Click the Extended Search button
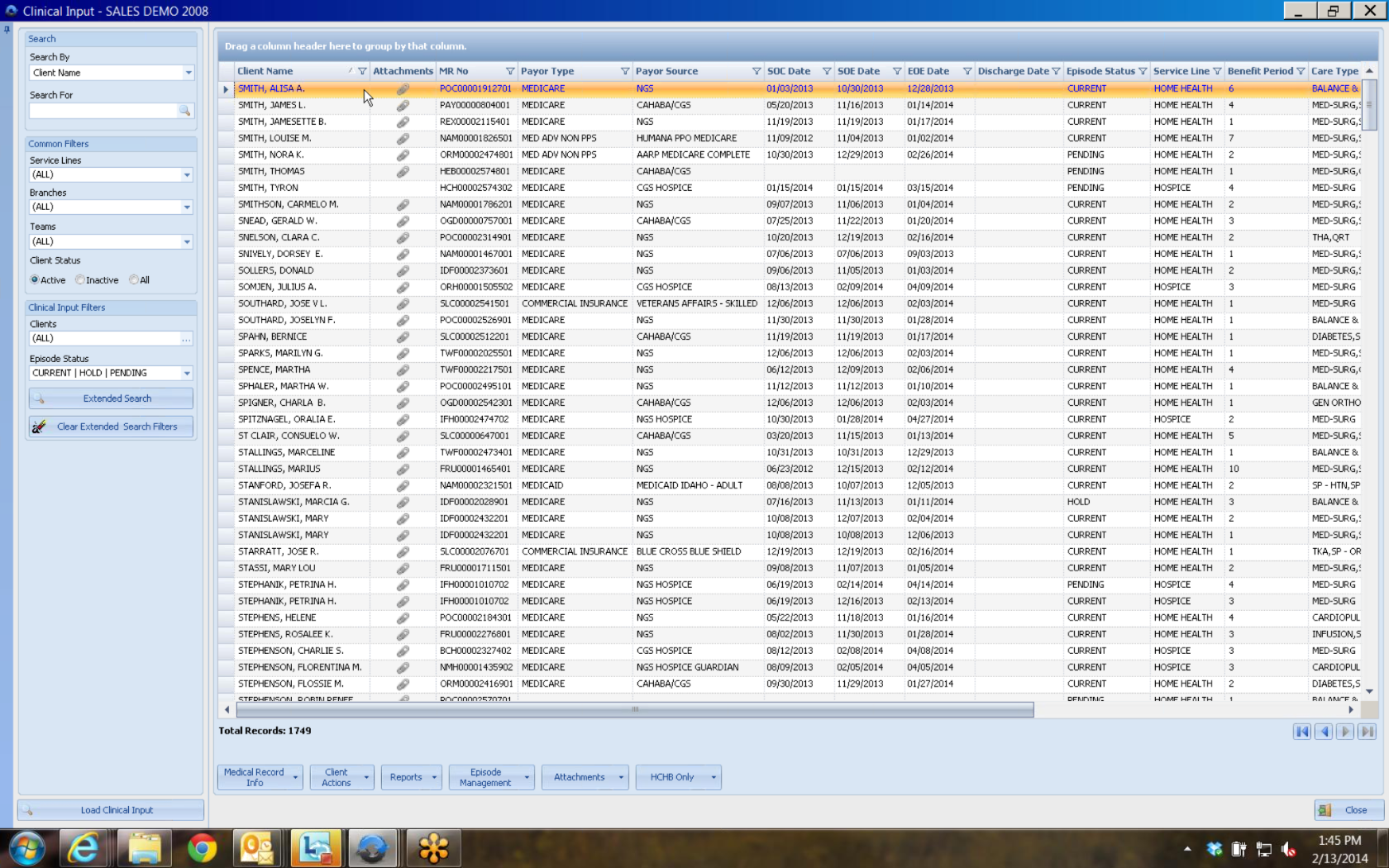 coord(111,398)
